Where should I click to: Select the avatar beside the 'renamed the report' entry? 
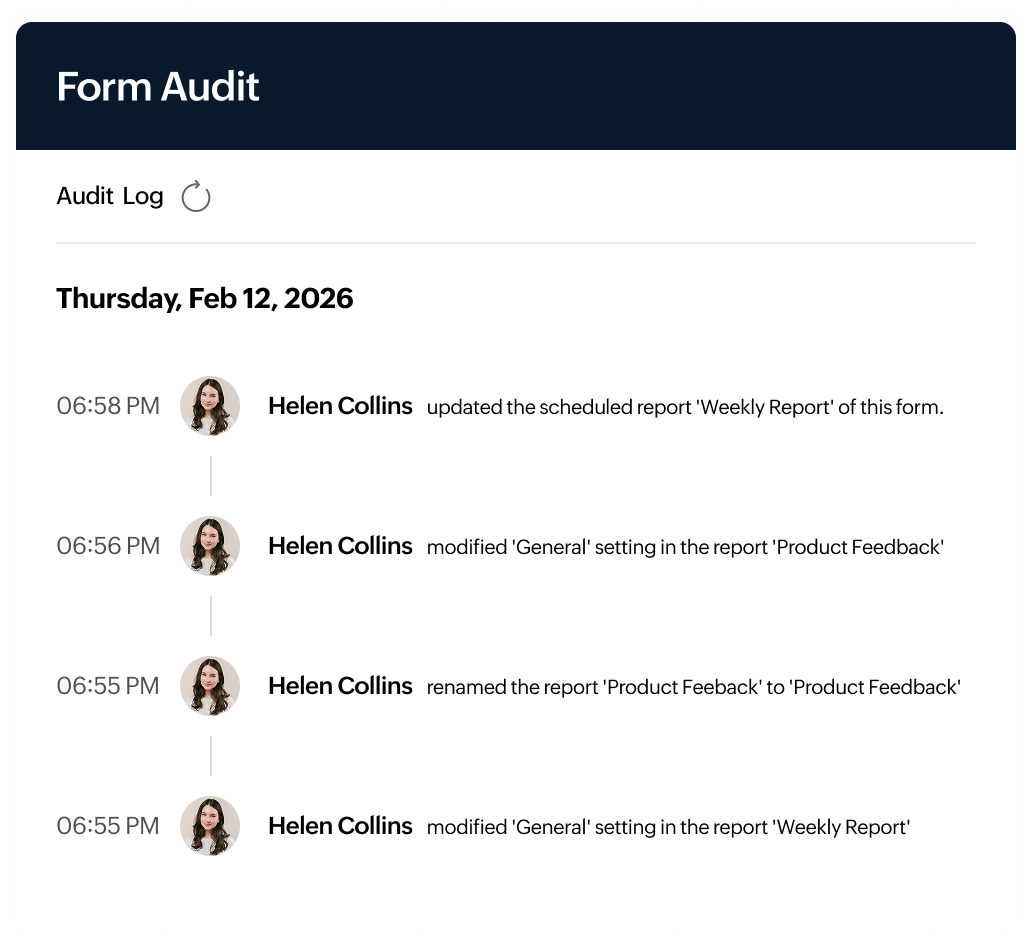point(210,687)
